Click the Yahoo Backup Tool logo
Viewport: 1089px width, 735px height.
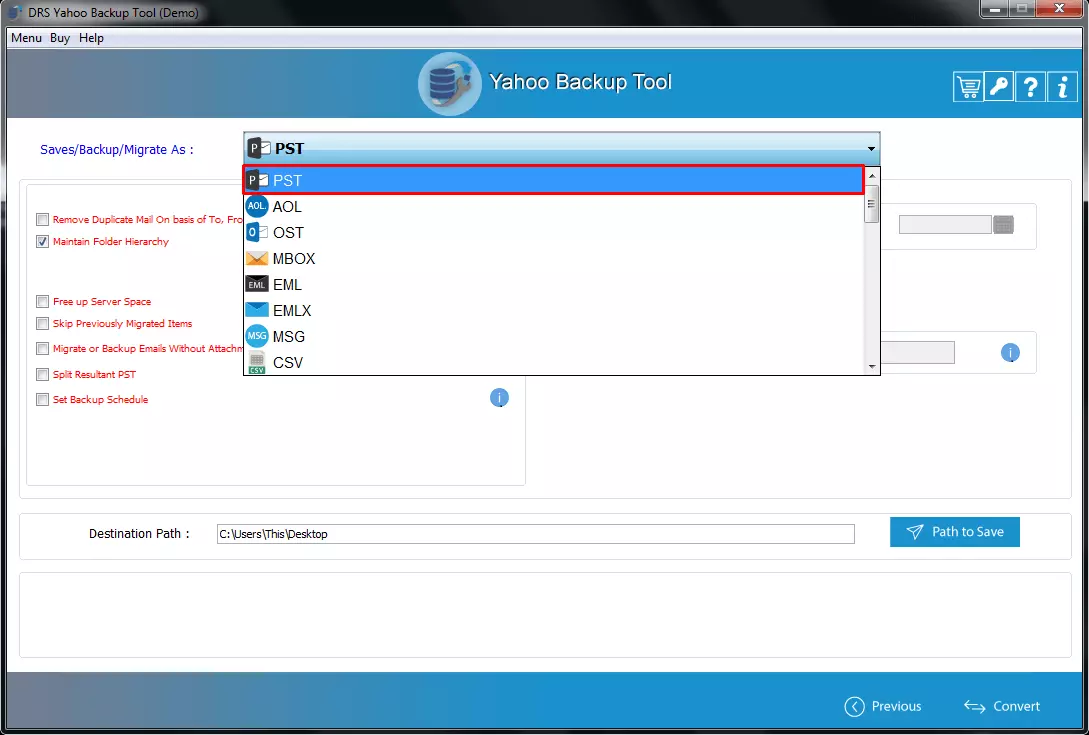click(449, 84)
